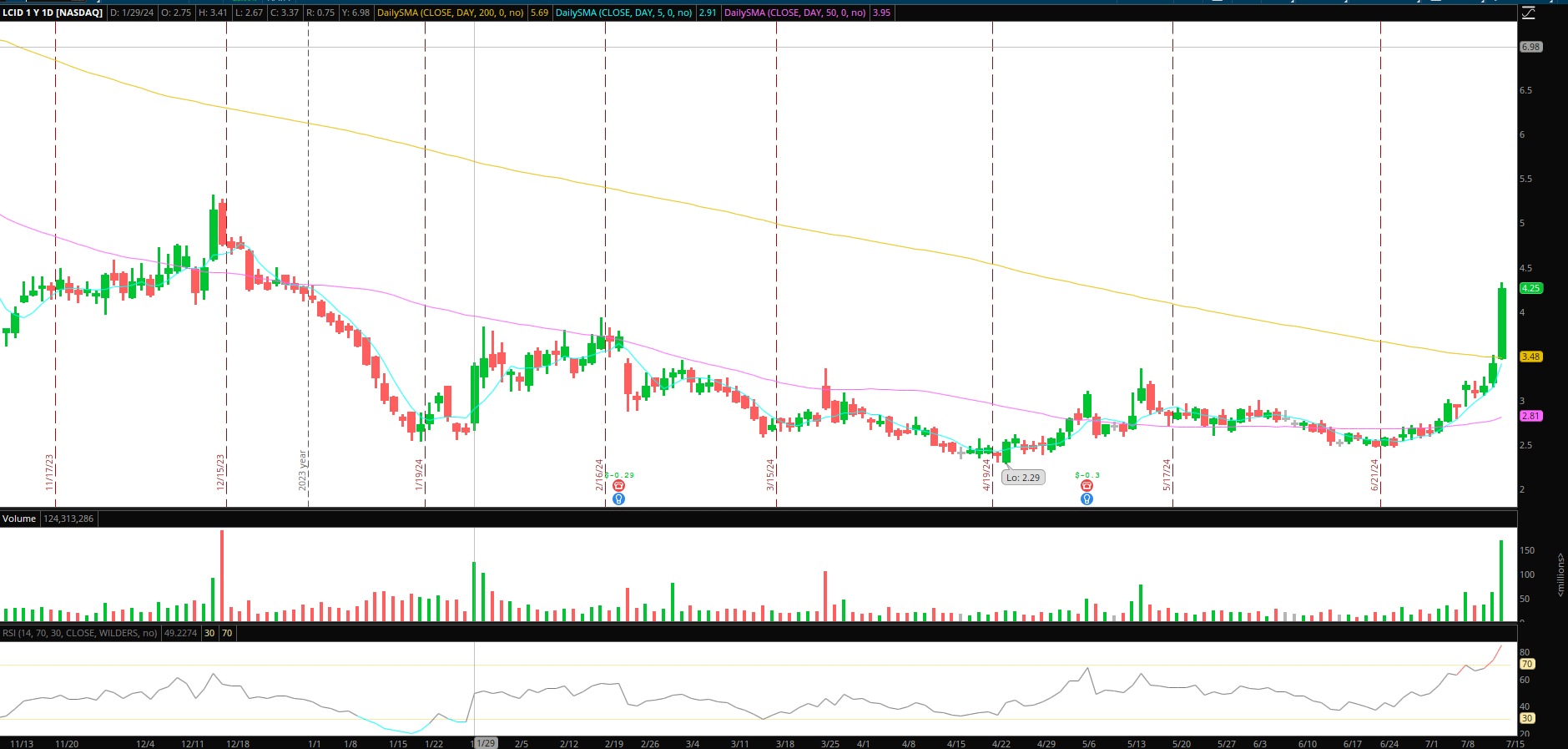Click the tallest red volume bar in December
This screenshot has height=749, width=1568.
click(x=222, y=575)
